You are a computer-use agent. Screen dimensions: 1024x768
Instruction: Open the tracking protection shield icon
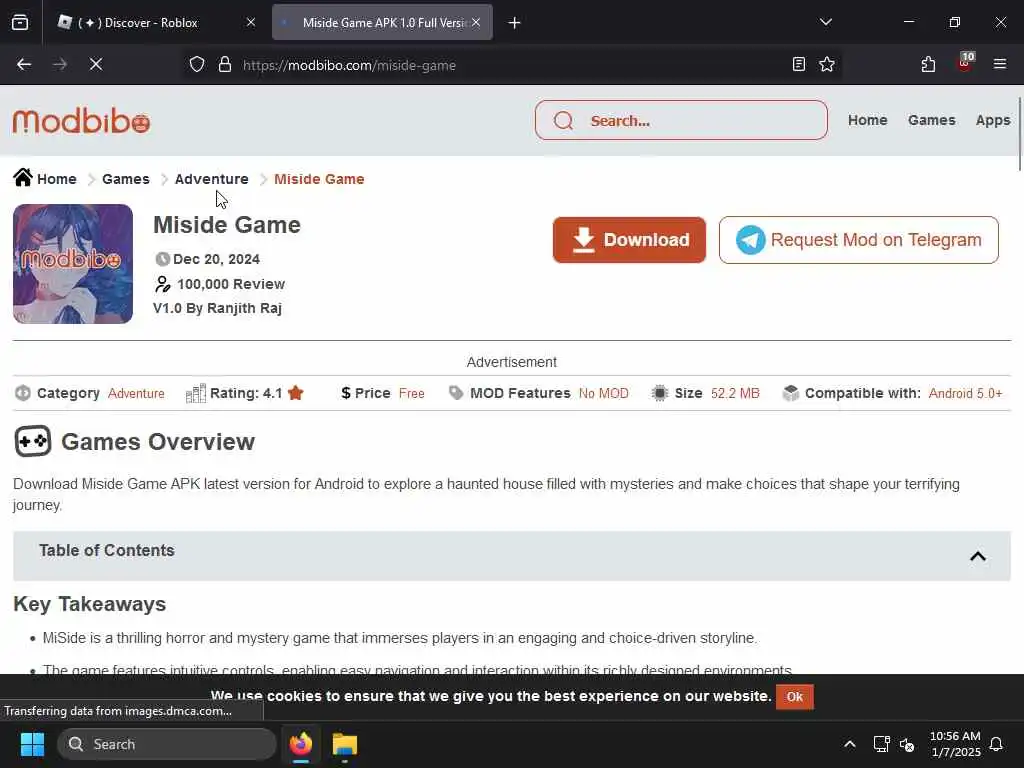[197, 65]
